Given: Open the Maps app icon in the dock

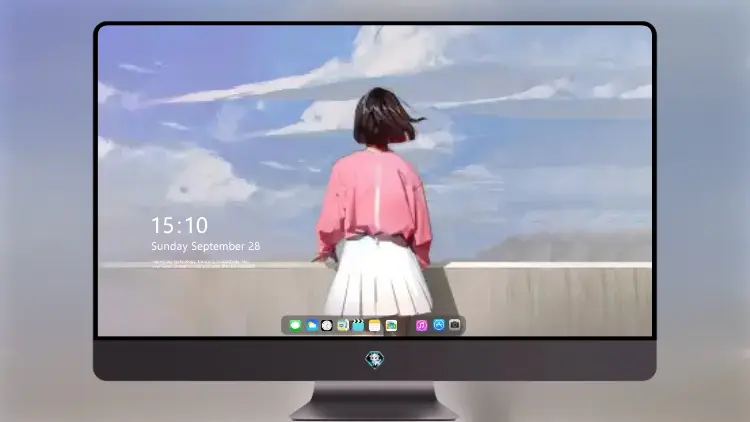Looking at the screenshot, I should [391, 325].
